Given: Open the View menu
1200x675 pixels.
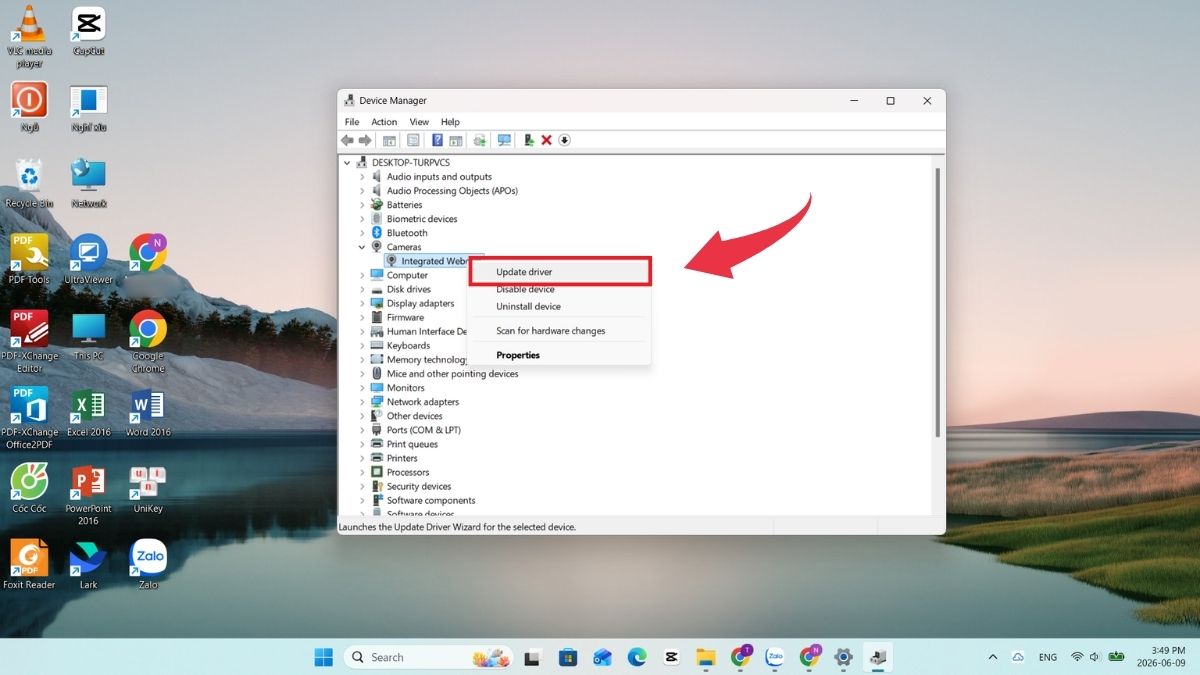Looking at the screenshot, I should (x=419, y=122).
